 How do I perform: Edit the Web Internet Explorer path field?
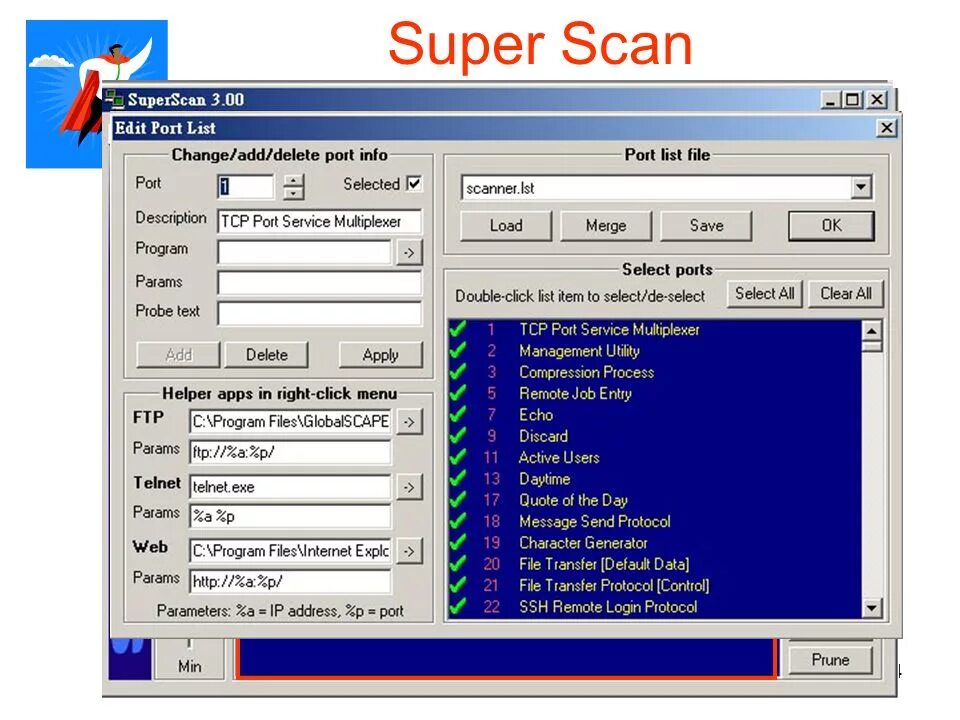pyautogui.click(x=290, y=550)
